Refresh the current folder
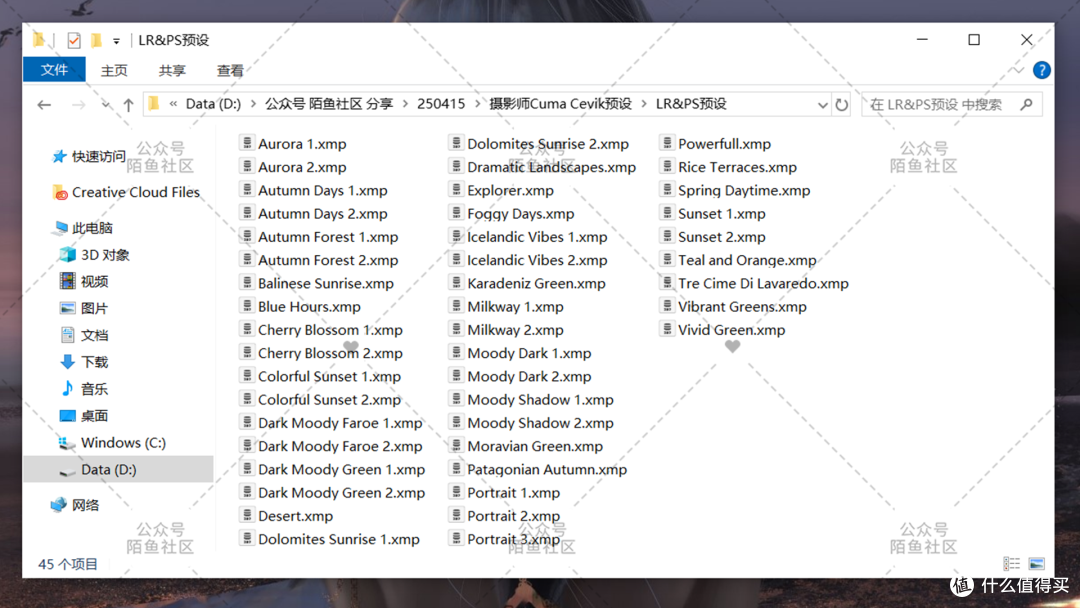Viewport: 1080px width, 608px height. pos(842,105)
